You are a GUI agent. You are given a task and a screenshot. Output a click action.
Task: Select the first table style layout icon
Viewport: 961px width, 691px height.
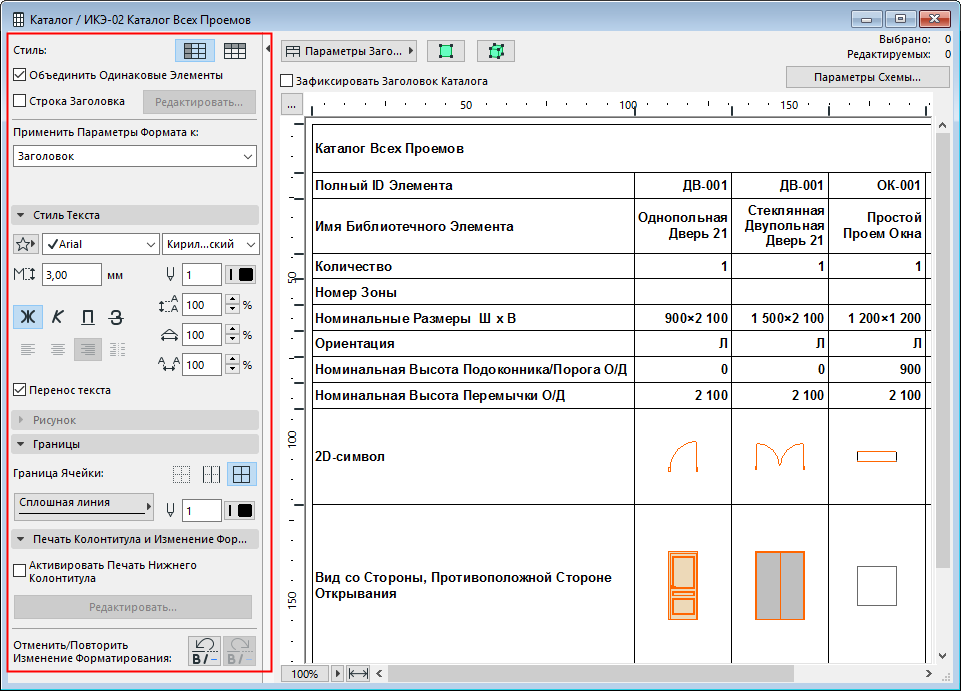[x=194, y=51]
